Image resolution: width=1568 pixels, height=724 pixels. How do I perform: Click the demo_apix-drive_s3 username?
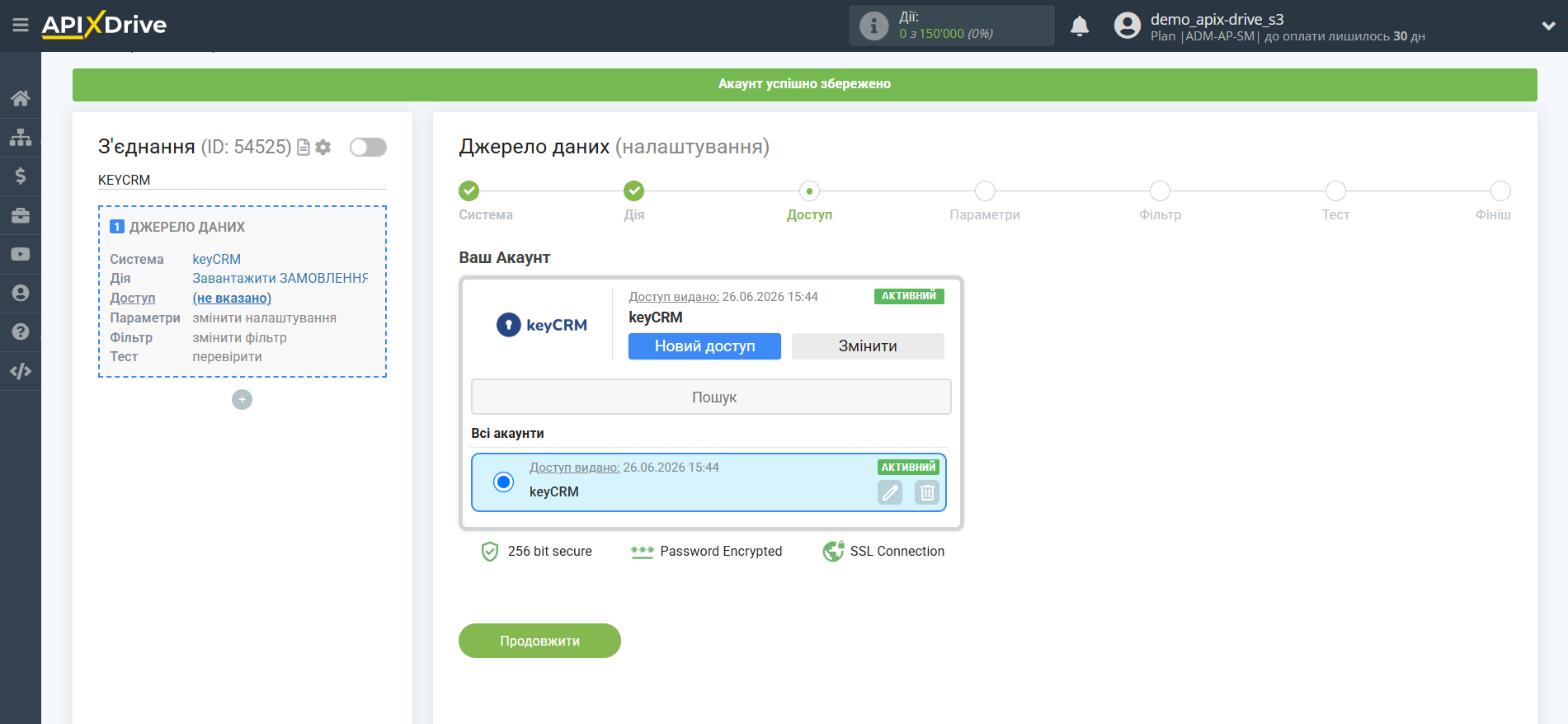point(1217,19)
